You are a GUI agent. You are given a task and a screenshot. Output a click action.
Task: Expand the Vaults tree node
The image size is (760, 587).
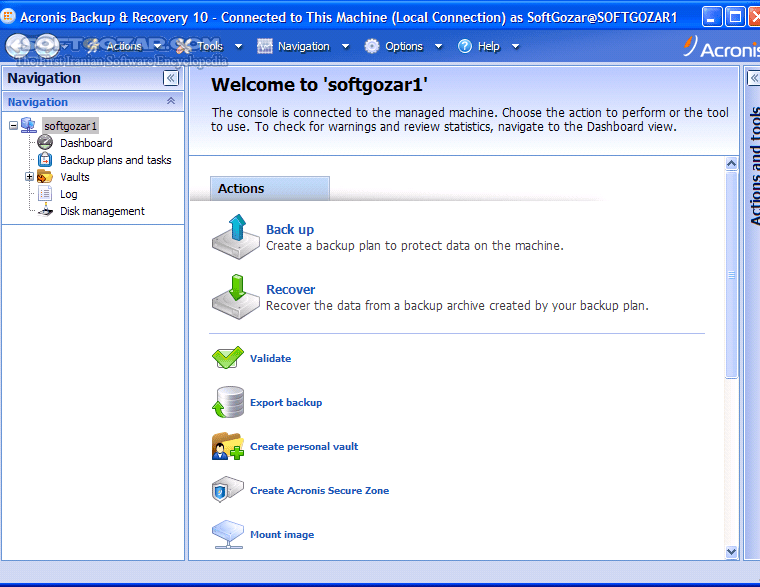click(29, 177)
